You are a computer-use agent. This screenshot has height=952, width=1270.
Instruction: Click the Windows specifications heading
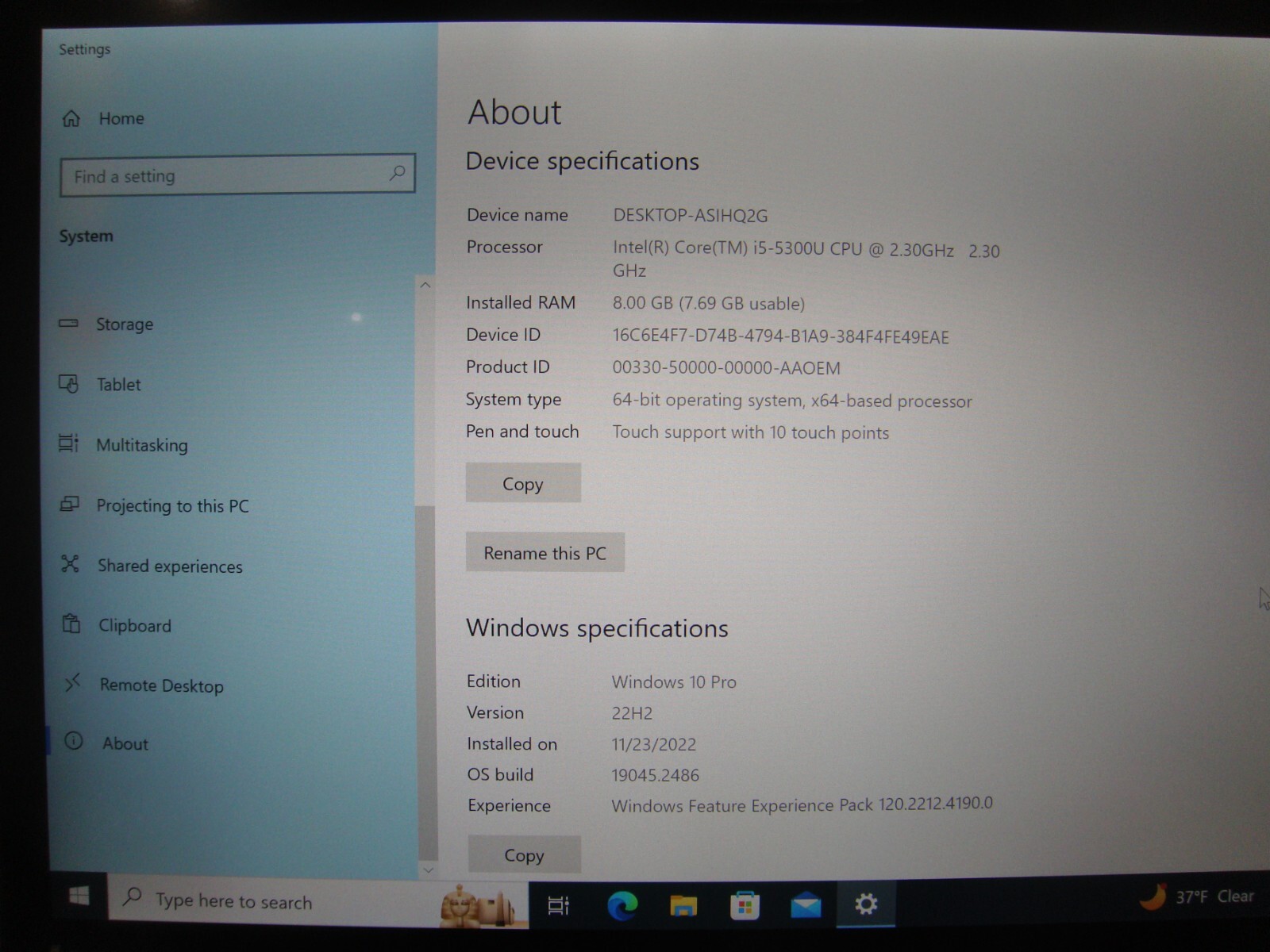coord(597,628)
